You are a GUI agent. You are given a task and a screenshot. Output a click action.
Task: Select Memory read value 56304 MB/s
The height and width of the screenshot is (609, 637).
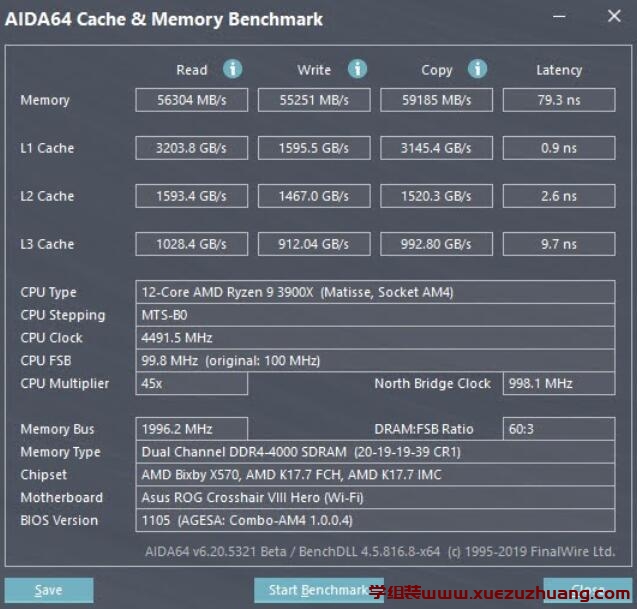coord(192,100)
